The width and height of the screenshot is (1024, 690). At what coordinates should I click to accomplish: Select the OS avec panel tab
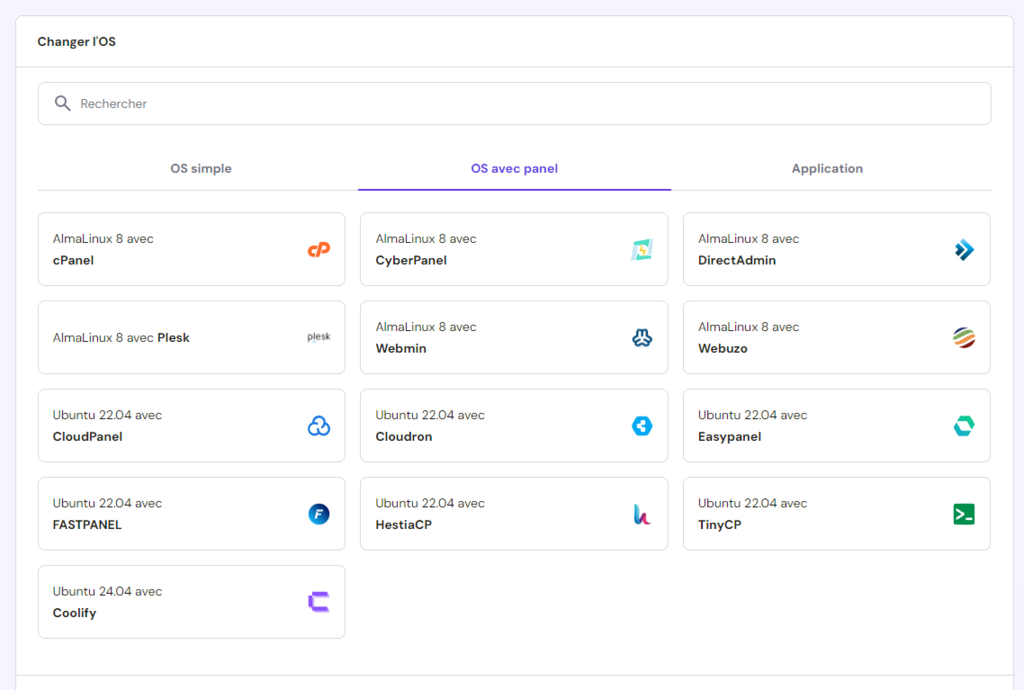coord(514,168)
